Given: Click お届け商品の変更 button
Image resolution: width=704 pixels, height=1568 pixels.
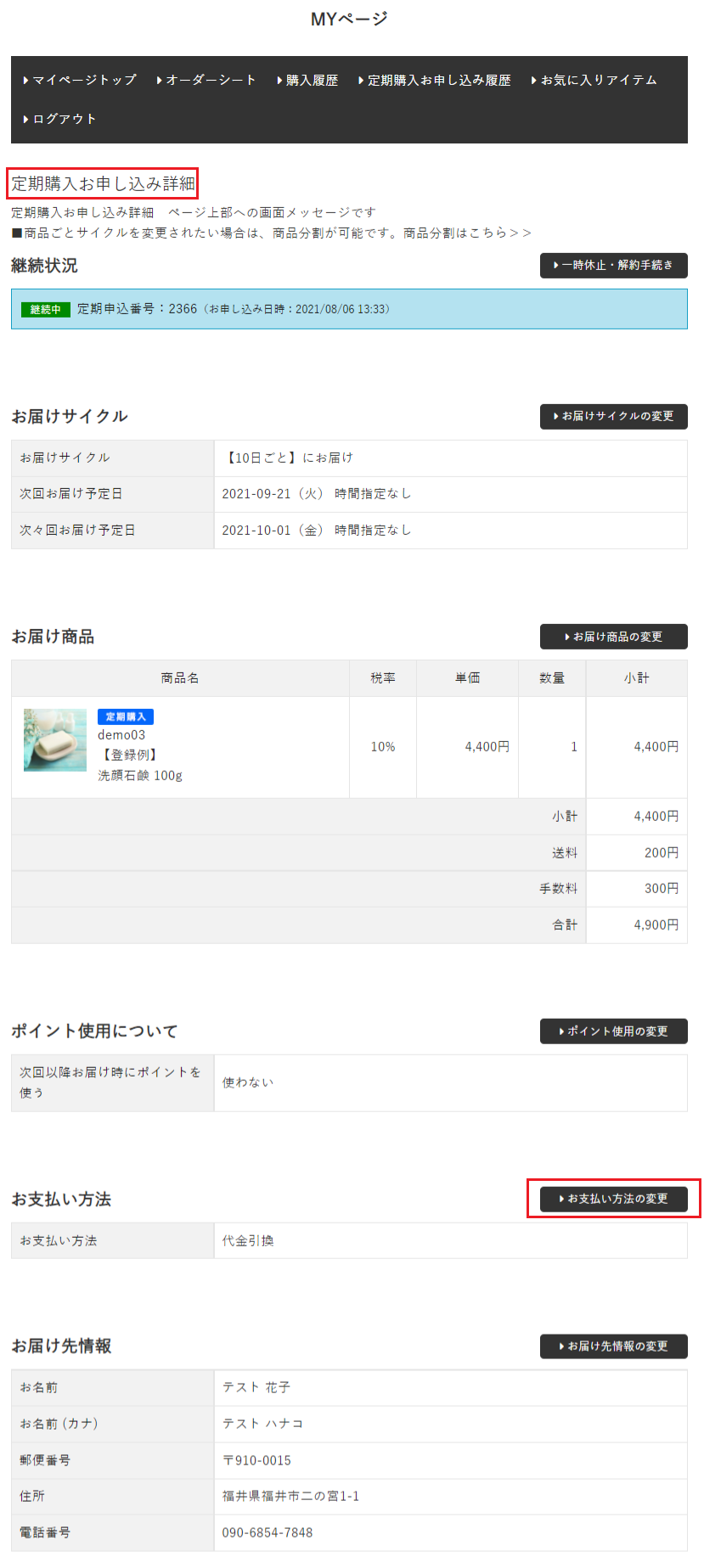Looking at the screenshot, I should [x=613, y=637].
